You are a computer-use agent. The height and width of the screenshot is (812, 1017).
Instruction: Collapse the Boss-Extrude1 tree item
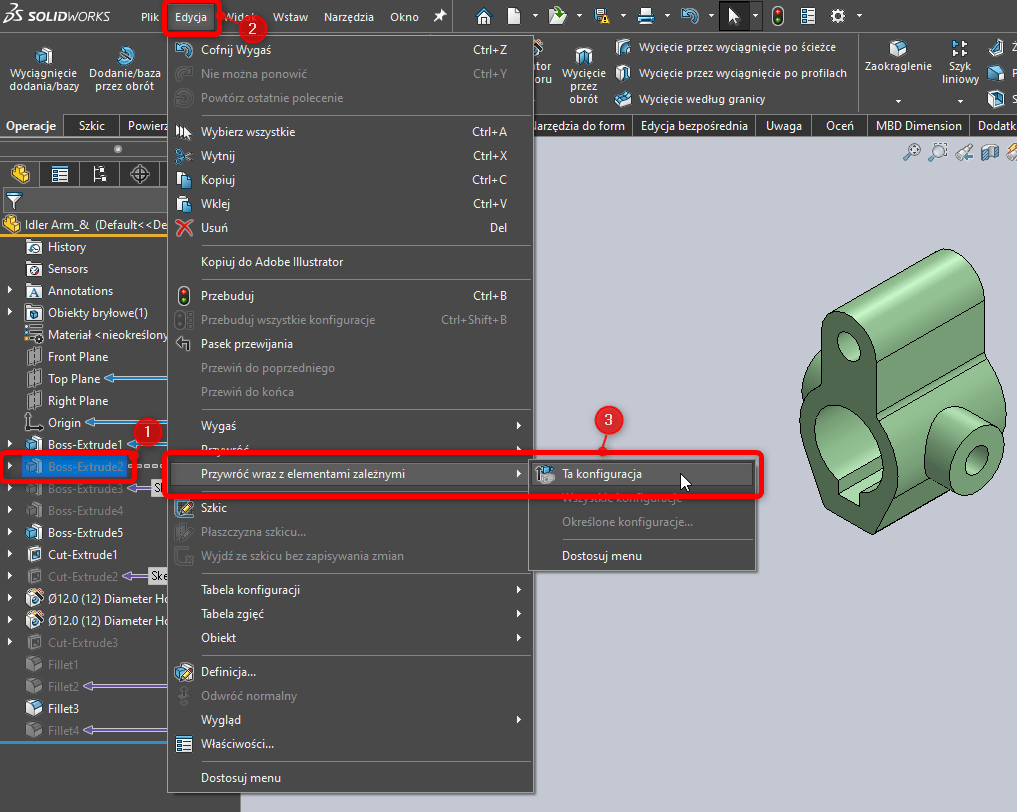9,443
